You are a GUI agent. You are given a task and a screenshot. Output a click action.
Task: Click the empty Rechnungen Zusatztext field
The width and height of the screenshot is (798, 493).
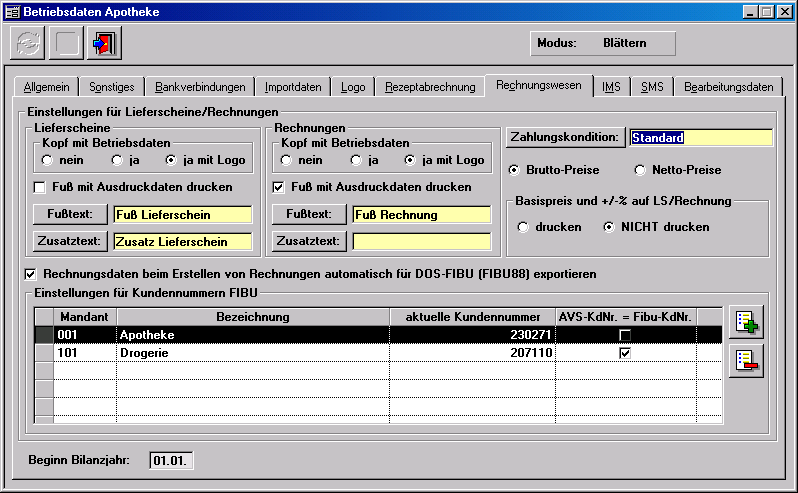[421, 241]
